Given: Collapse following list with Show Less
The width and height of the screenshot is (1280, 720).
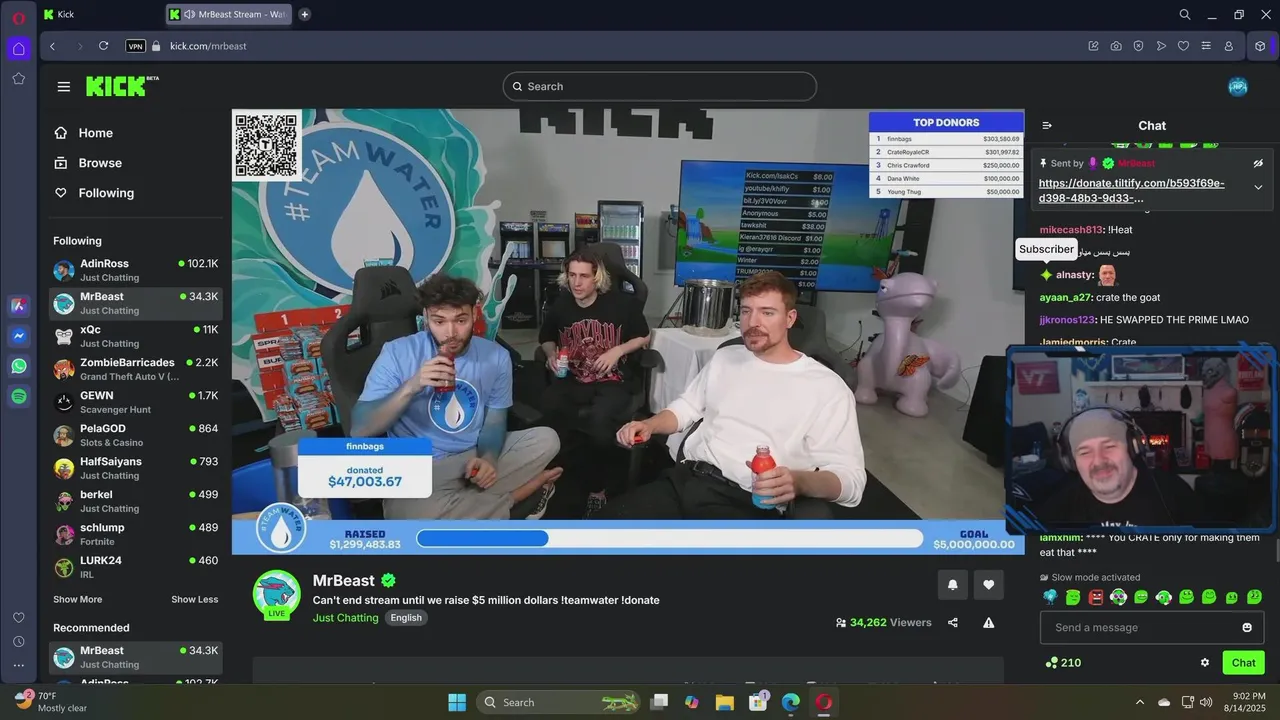Looking at the screenshot, I should pyautogui.click(x=194, y=599).
